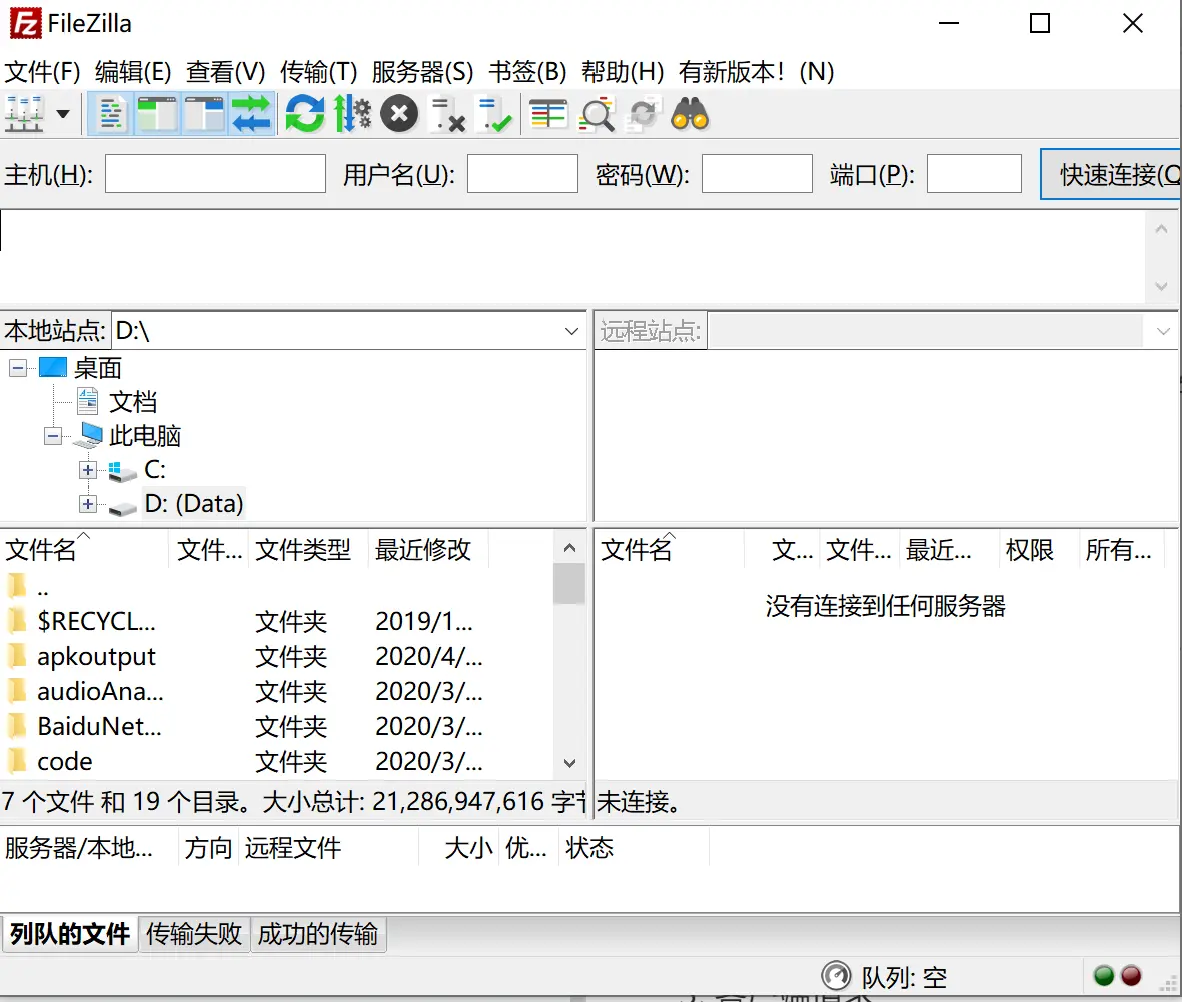The image size is (1182, 1002).
Task: Click local file list scroll-up arrow
Action: [x=569, y=548]
